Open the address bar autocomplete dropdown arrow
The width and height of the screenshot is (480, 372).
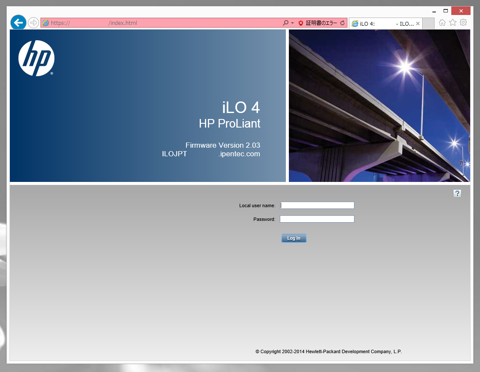[x=292, y=23]
